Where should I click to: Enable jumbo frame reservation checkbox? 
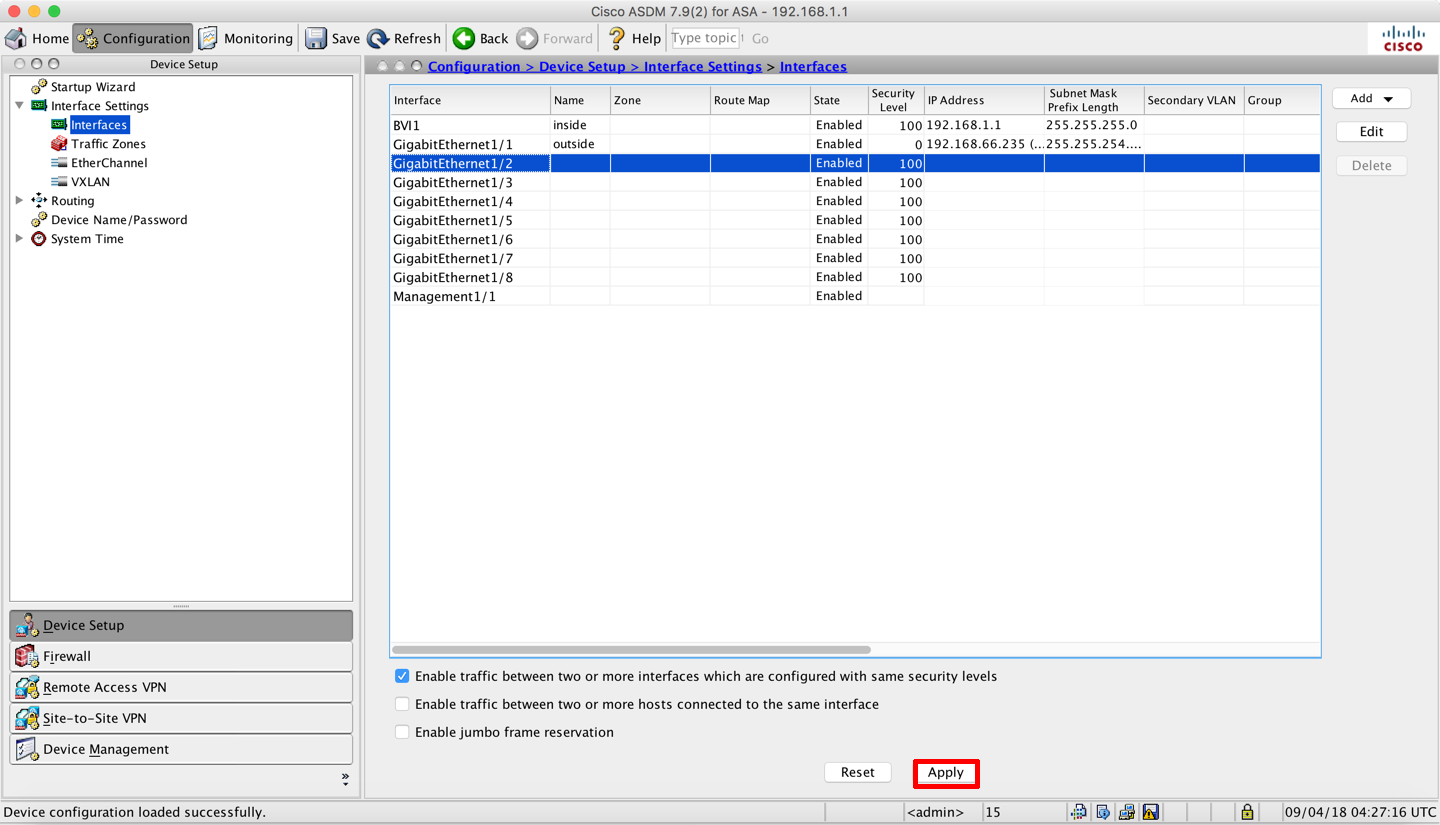[402, 732]
